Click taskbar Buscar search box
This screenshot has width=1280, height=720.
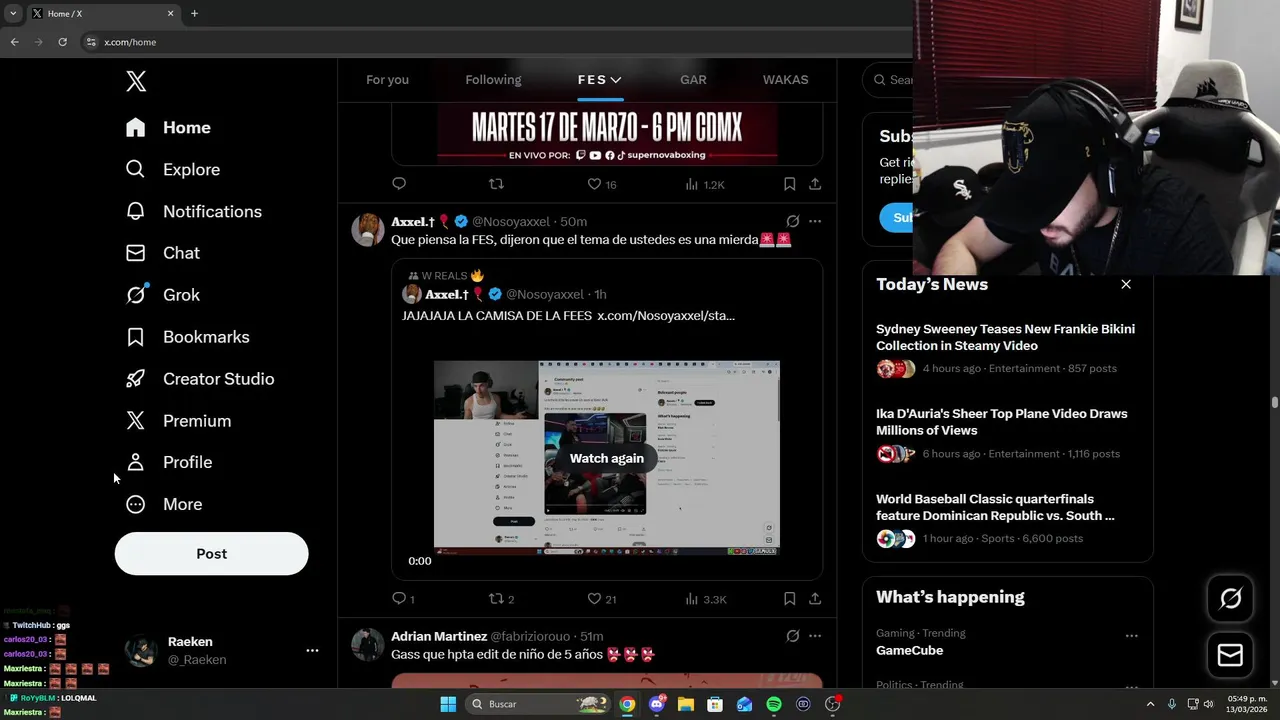point(538,704)
